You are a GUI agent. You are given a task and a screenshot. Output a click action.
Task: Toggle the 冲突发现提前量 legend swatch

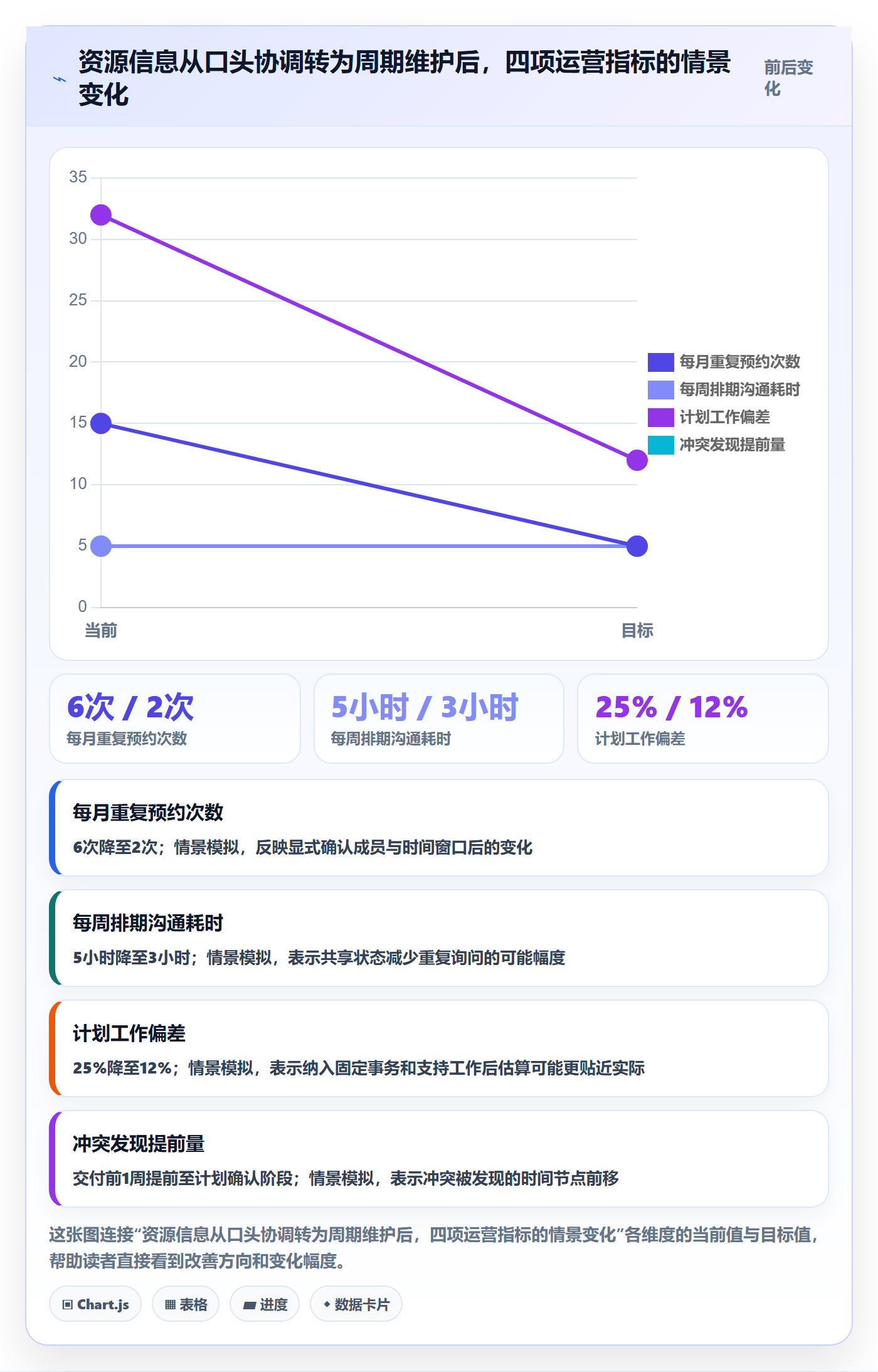click(x=660, y=445)
